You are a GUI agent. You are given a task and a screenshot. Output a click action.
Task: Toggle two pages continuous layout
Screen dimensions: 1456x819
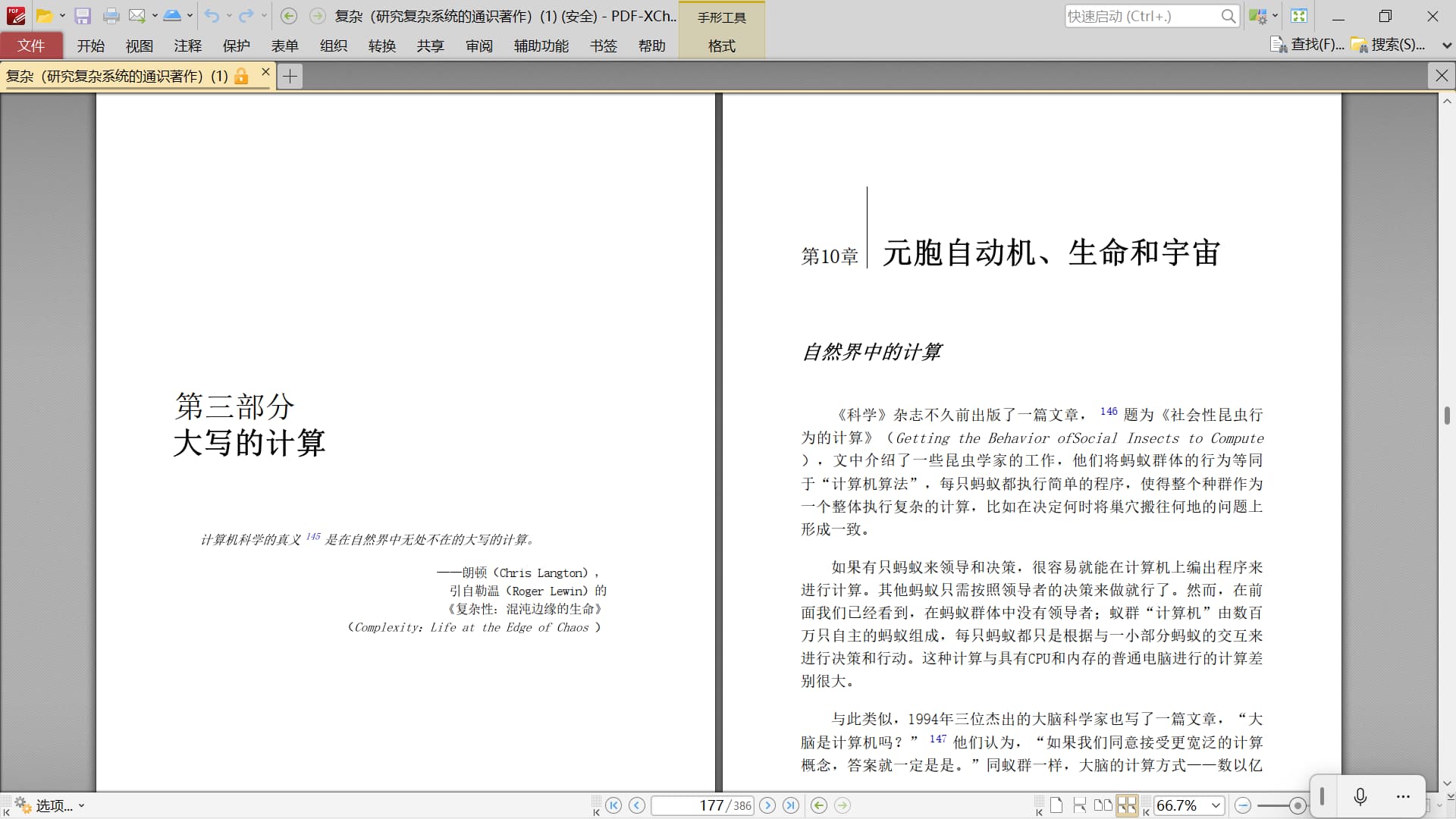coord(1127,805)
